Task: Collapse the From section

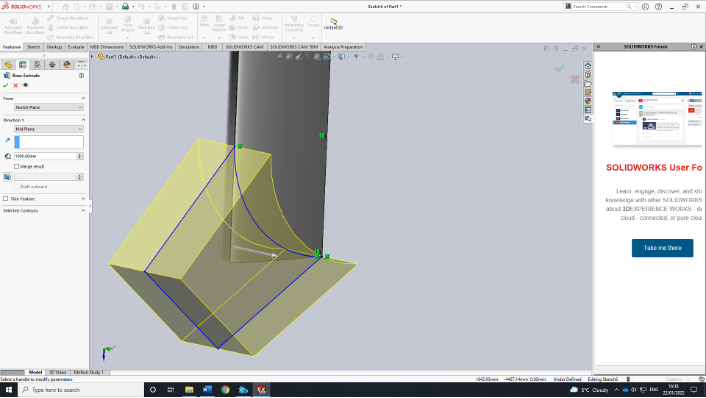Action: tap(83, 98)
